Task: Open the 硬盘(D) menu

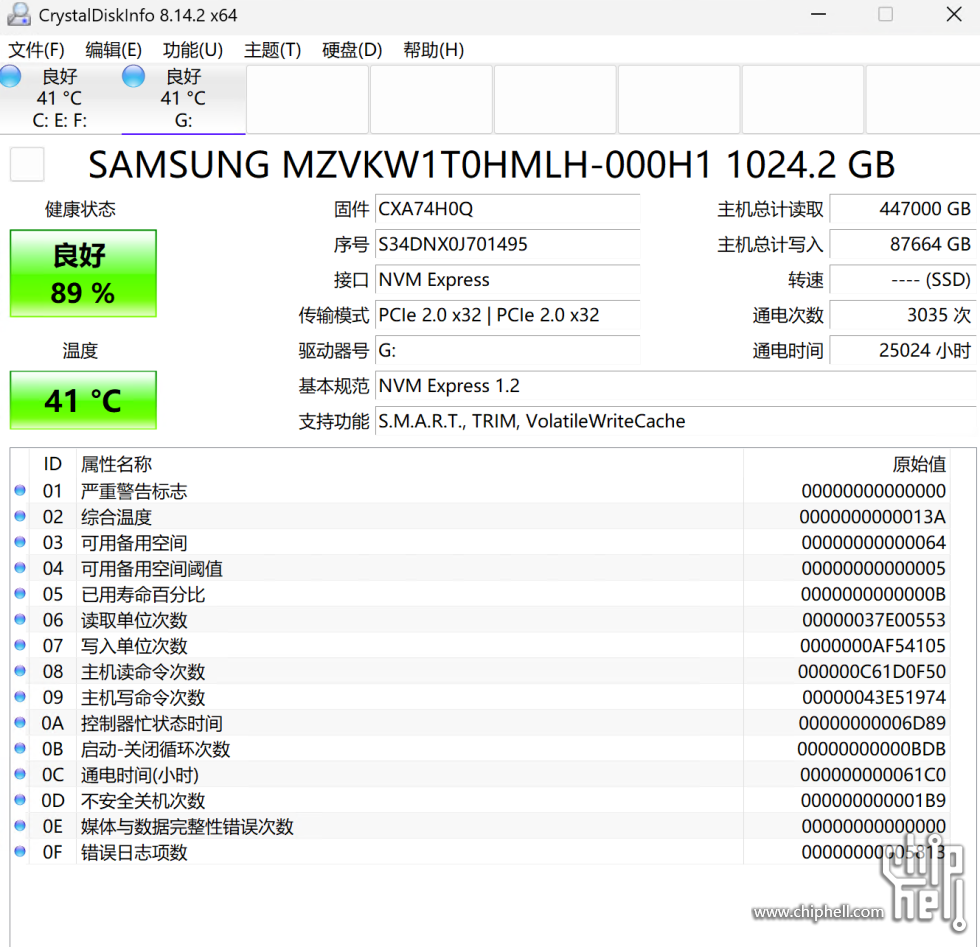Action: click(x=352, y=50)
